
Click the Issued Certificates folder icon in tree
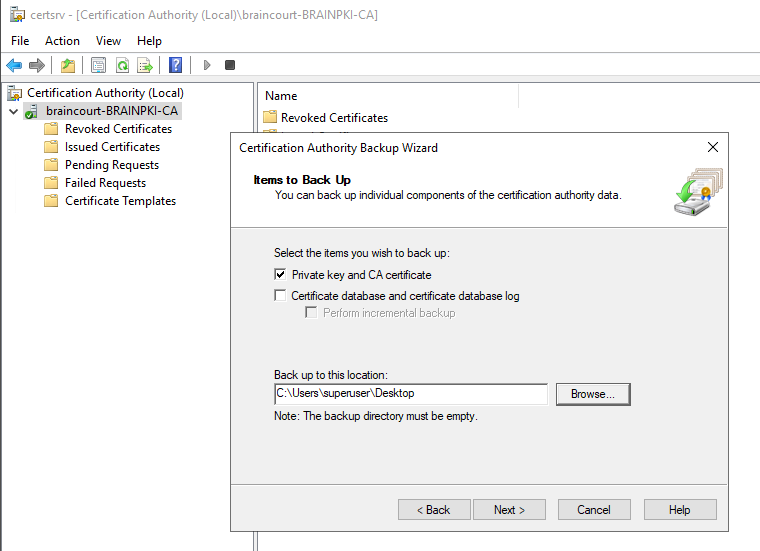point(51,147)
